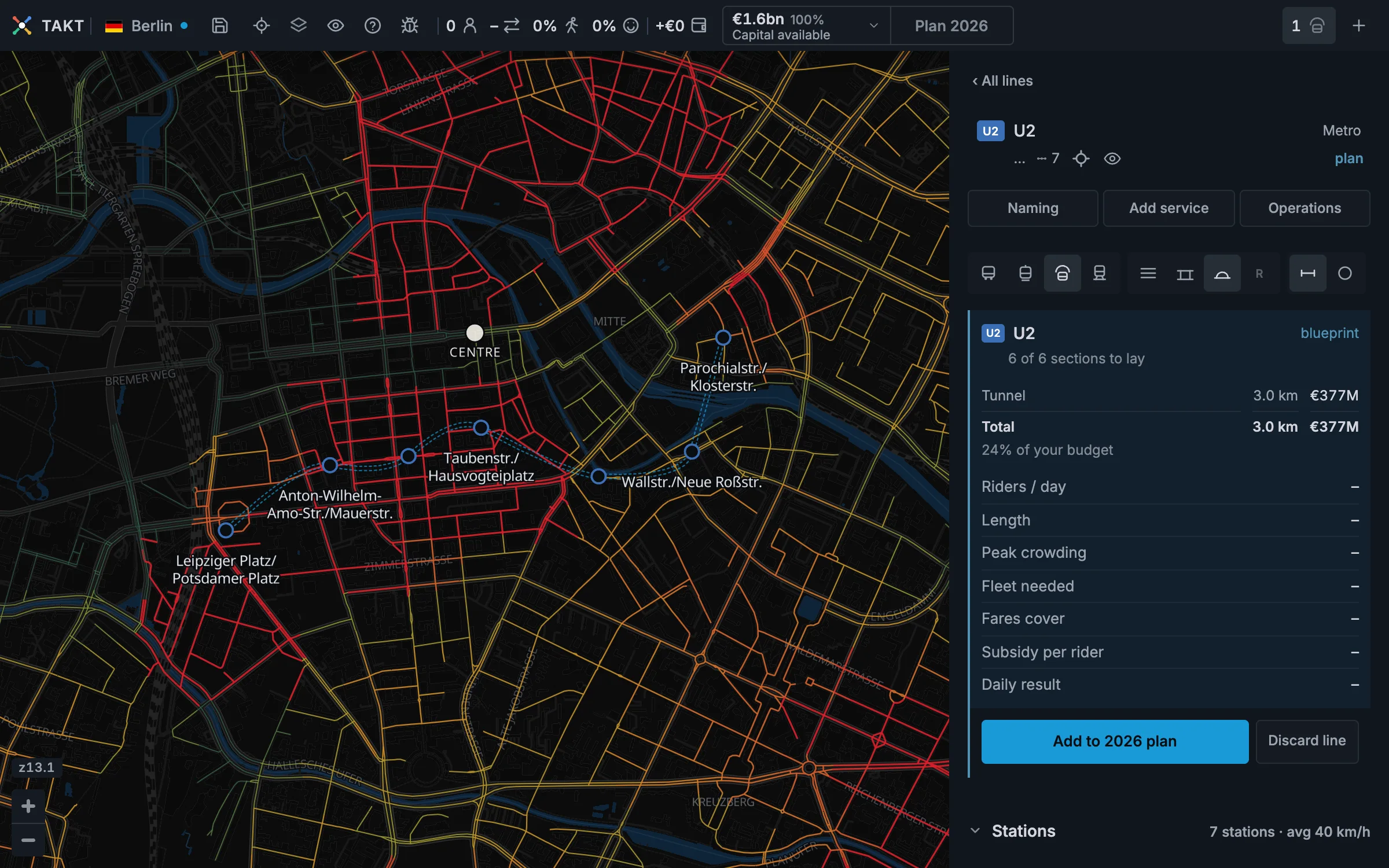Viewport: 1389px width, 868px height.
Task: Click the save disk icon
Action: pos(220,25)
